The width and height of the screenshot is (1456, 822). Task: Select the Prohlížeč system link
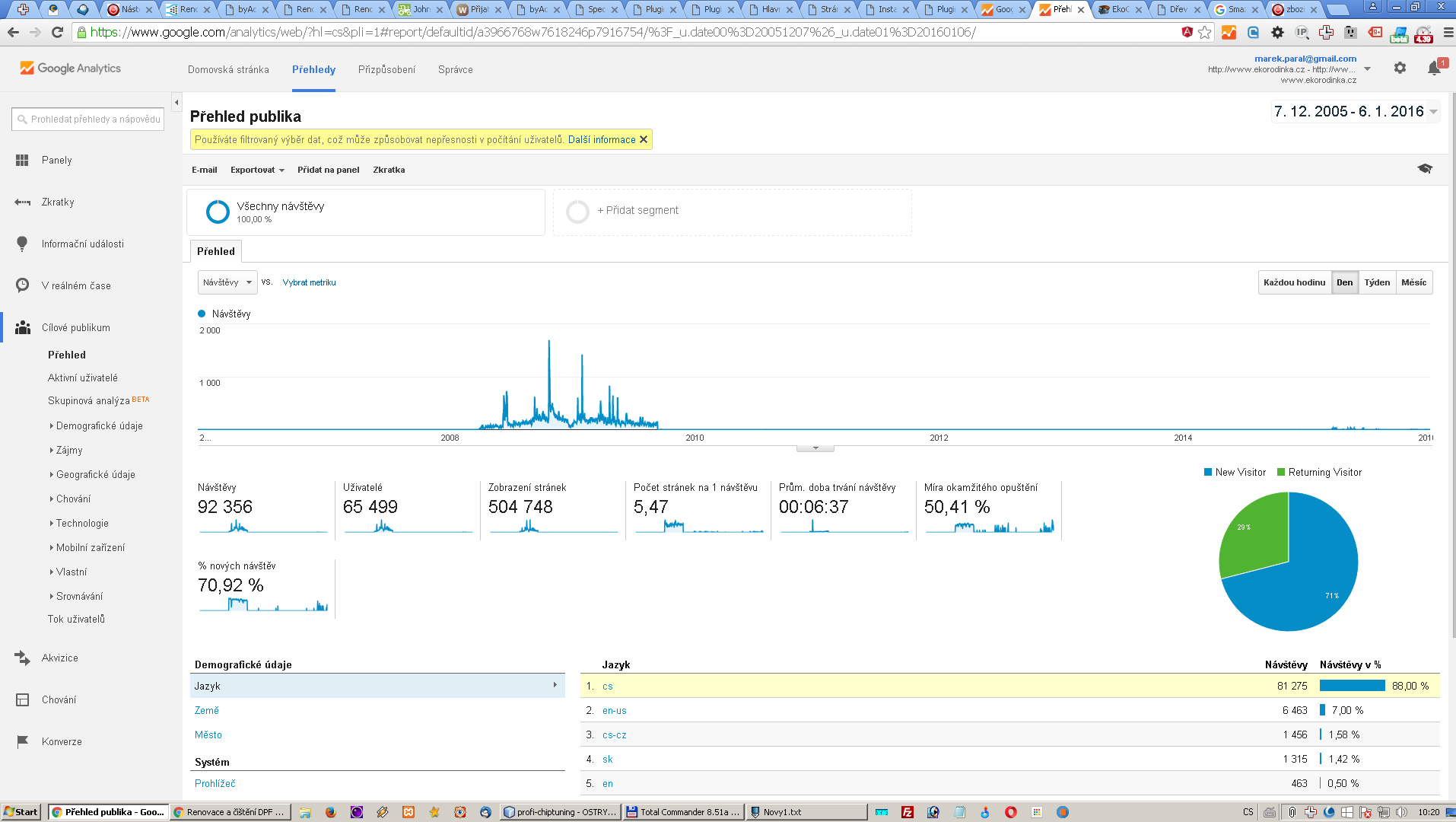click(x=215, y=783)
